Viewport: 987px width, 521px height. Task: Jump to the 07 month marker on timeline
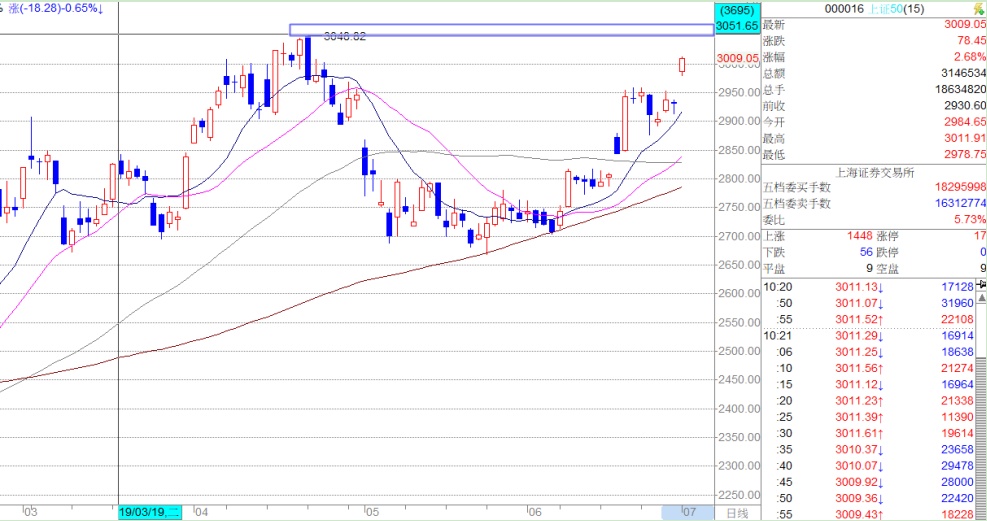689,513
